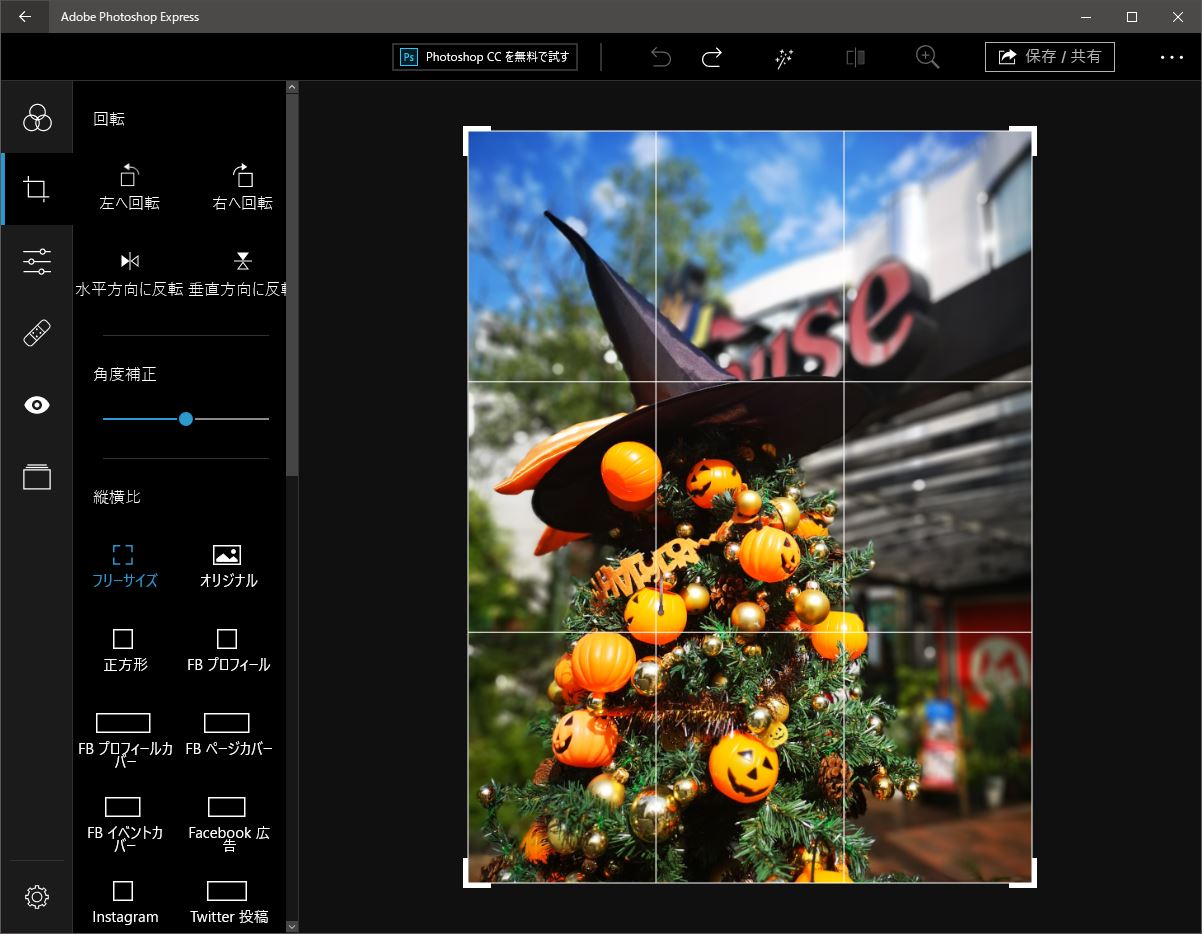This screenshot has height=934, width=1202.
Task: Maximize the Photoshop Express window
Action: (x=1132, y=16)
